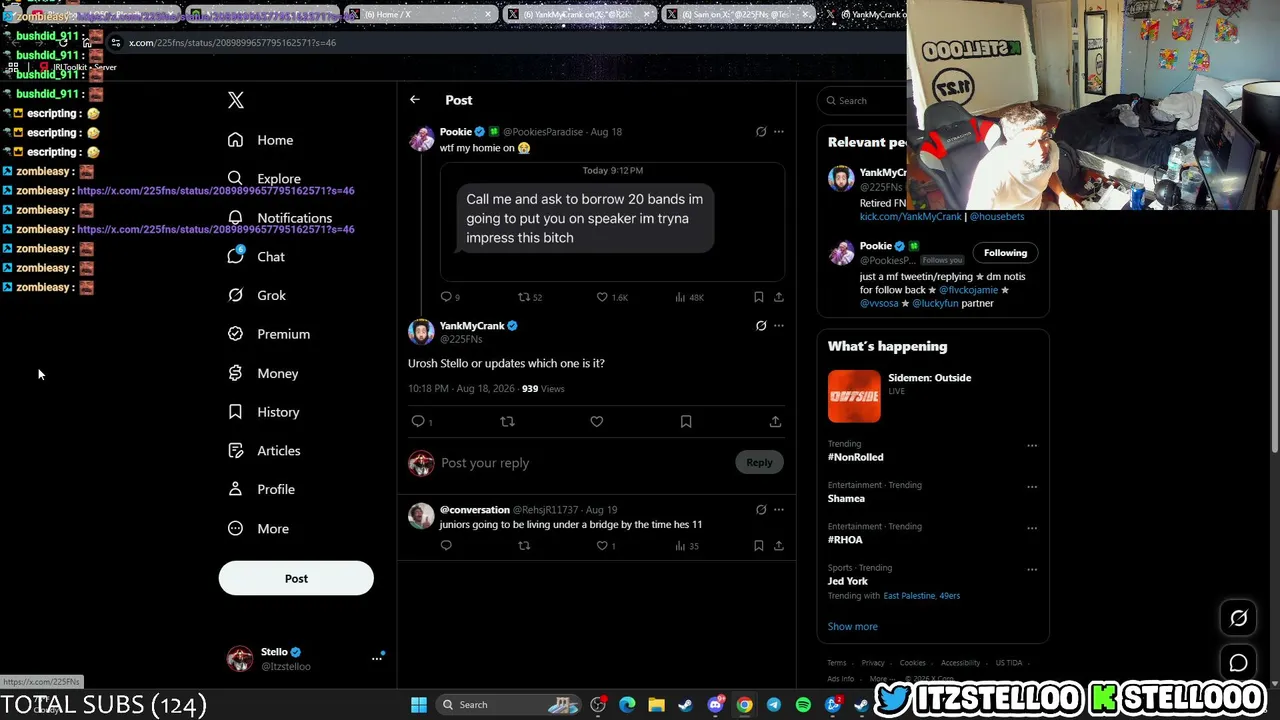Open more options for Jed York trend
Image resolution: width=1280 pixels, height=720 pixels.
coord(1032,570)
